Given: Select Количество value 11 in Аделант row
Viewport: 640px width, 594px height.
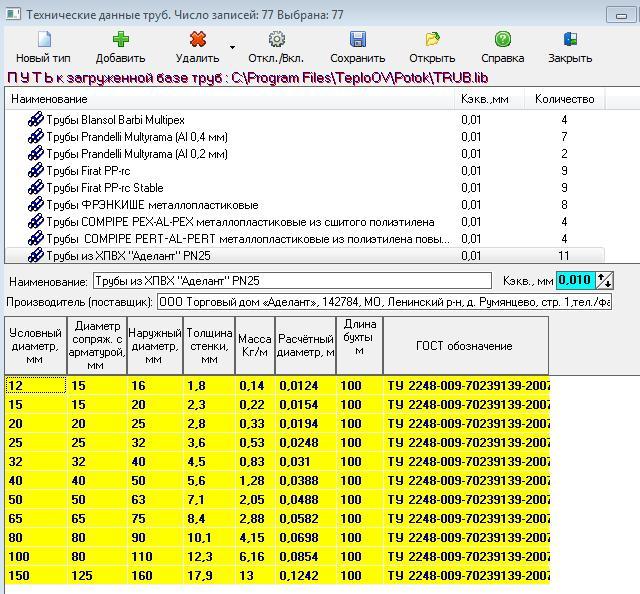Looking at the screenshot, I should pyautogui.click(x=564, y=256).
